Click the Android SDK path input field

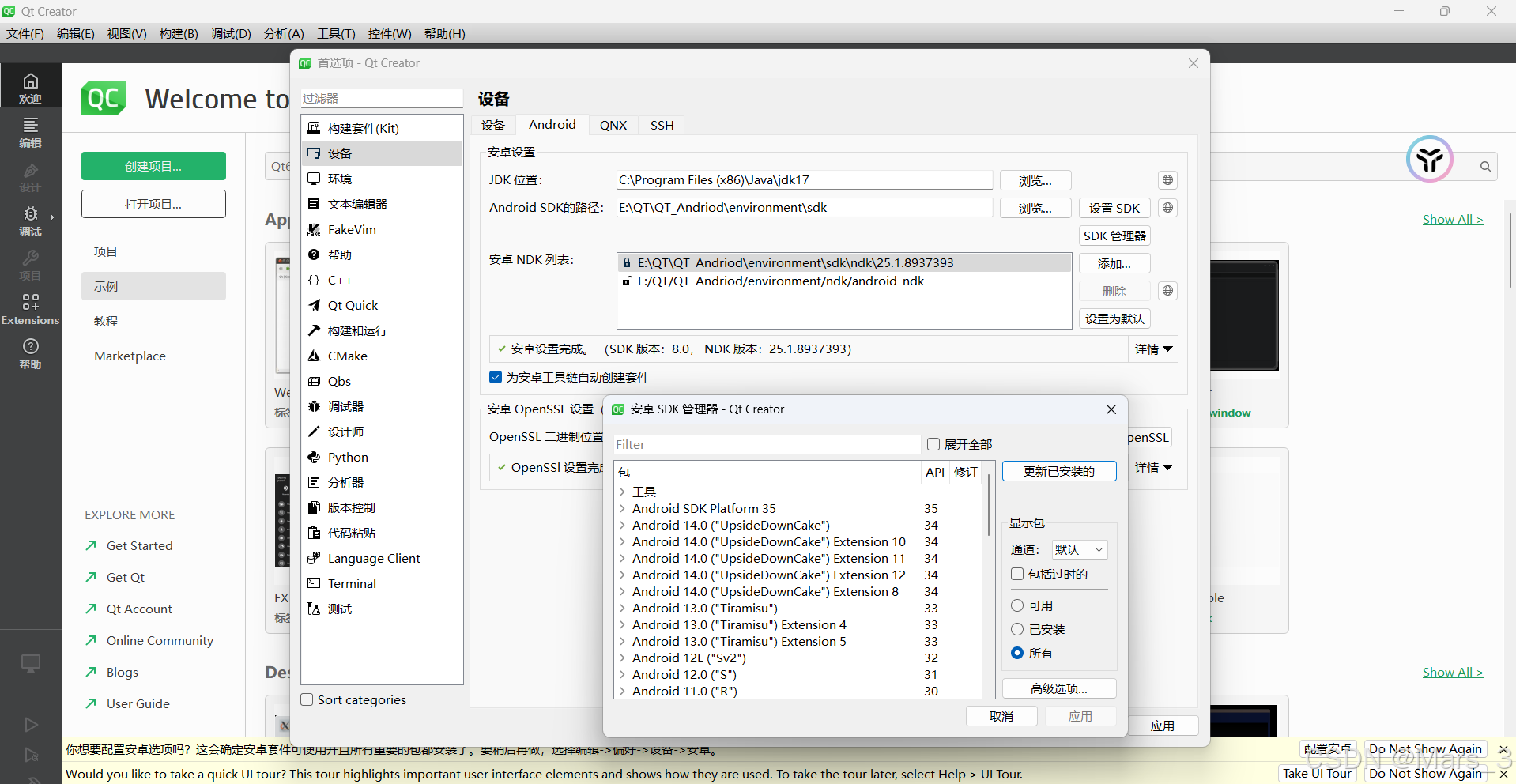pyautogui.click(x=805, y=207)
